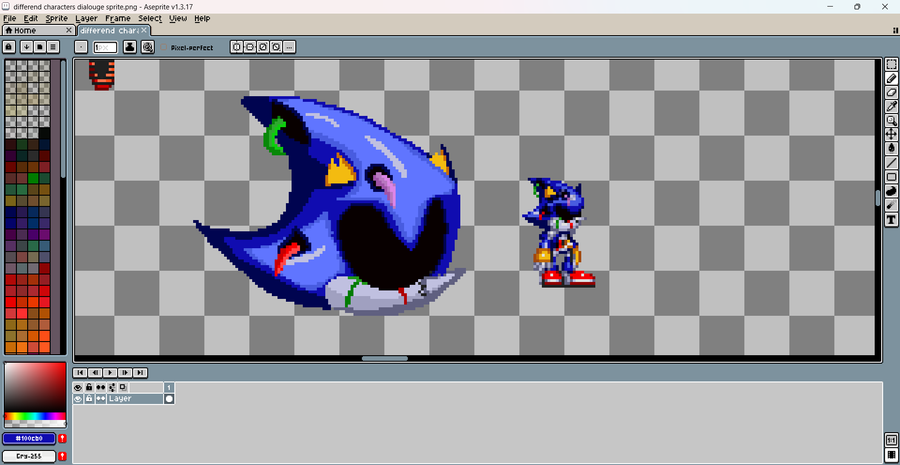Jump to the first frame
Screen dimensions: 900x465
[x=80, y=373]
